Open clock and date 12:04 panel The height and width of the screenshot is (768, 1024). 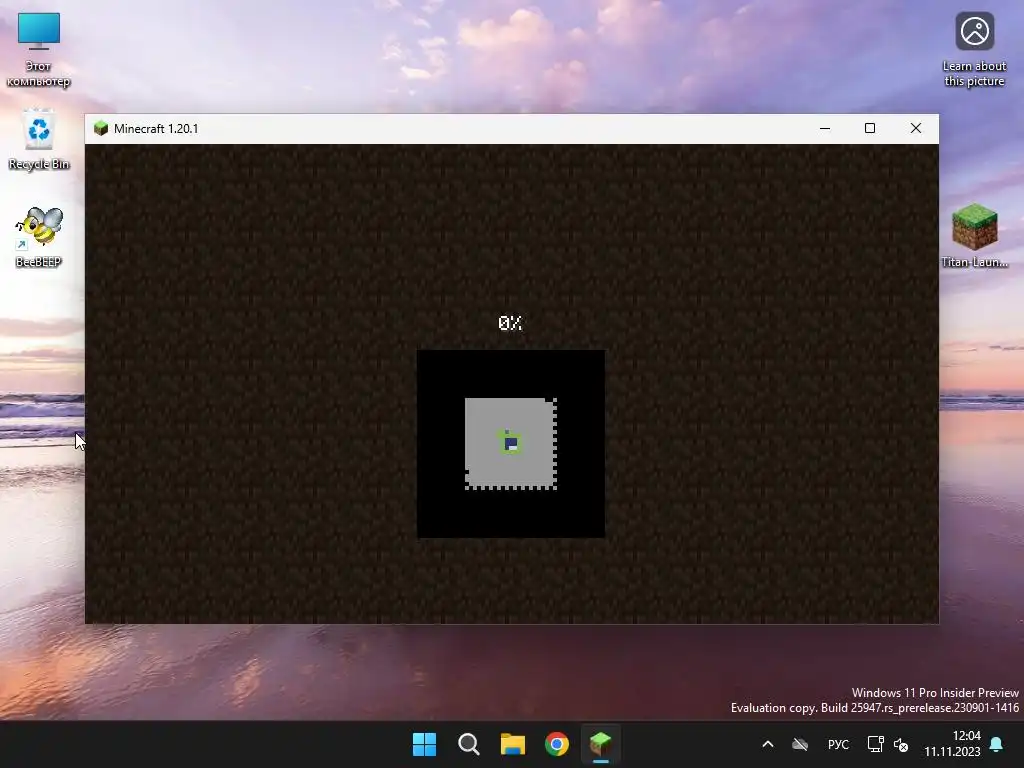(x=952, y=744)
